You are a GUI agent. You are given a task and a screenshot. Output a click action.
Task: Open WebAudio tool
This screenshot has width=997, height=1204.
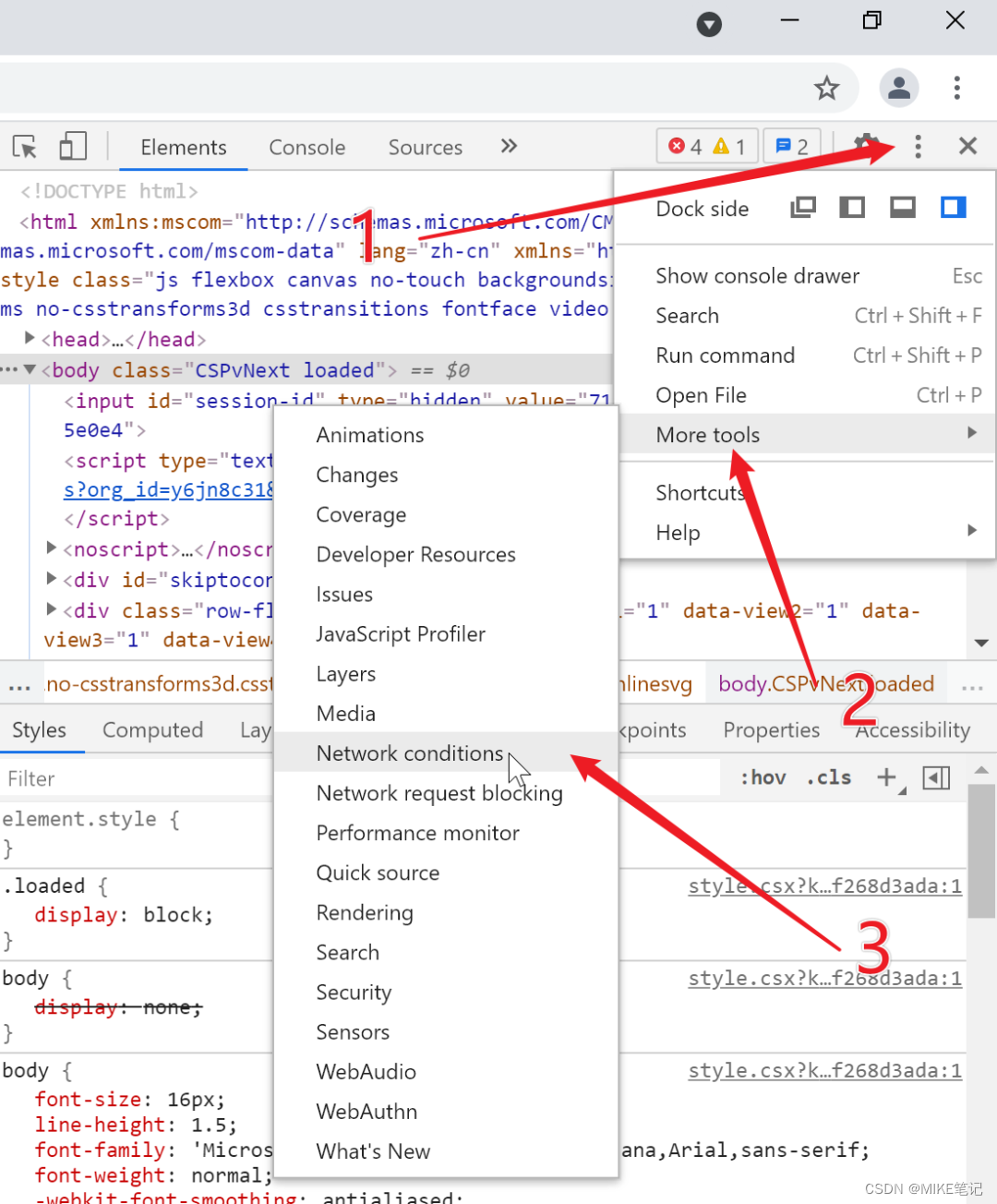(x=446, y=1070)
